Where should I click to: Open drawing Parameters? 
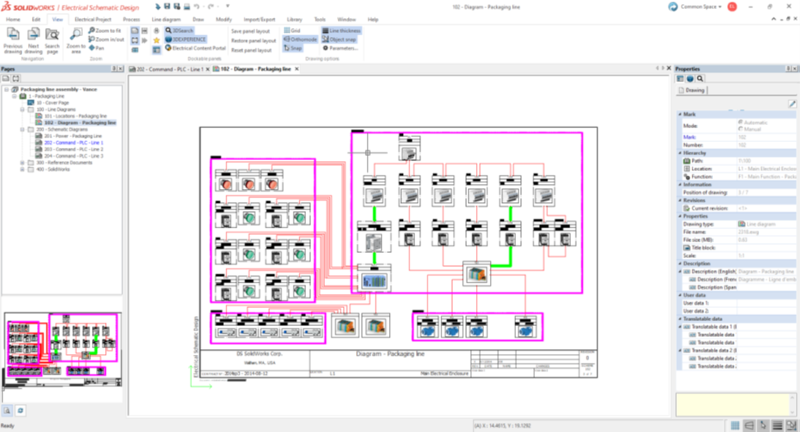point(340,48)
